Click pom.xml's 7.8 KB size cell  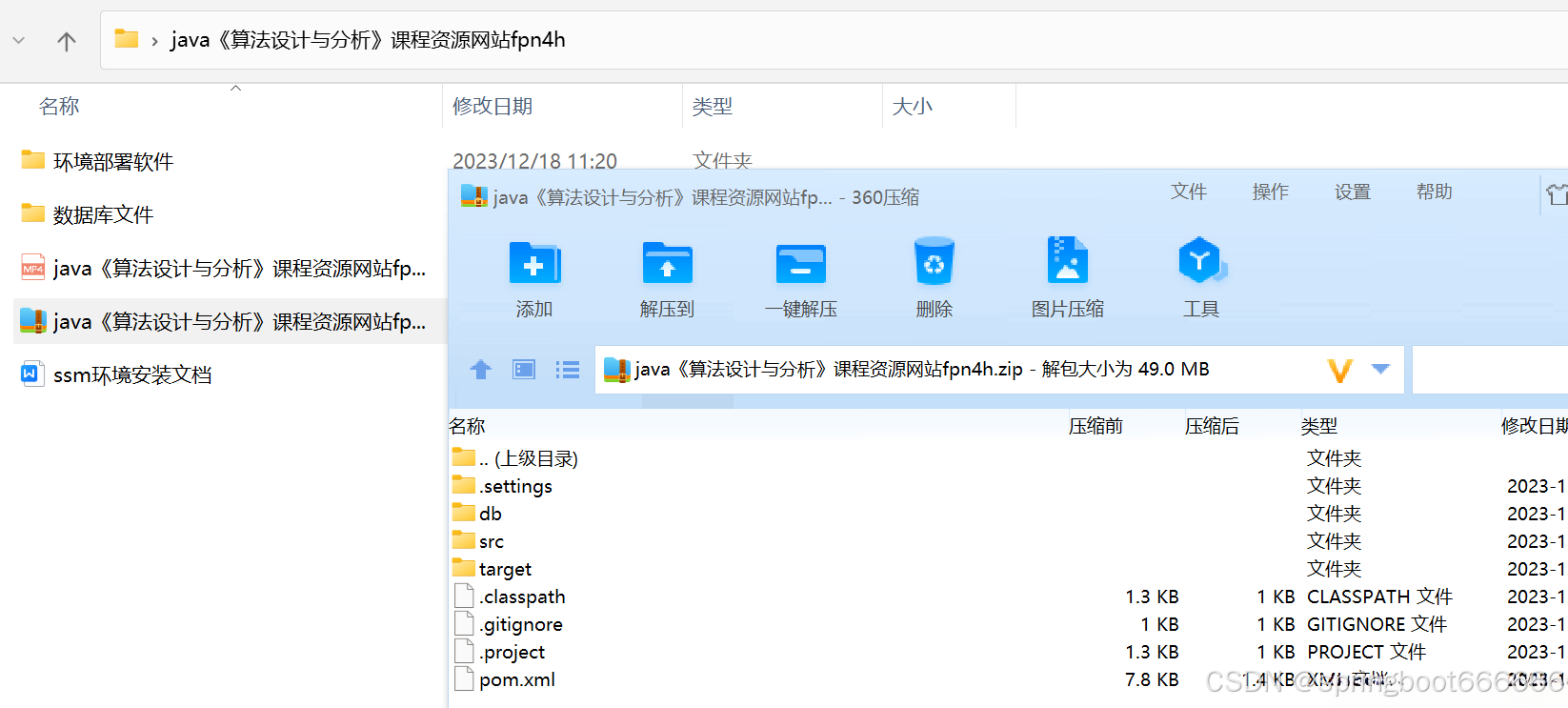point(1152,679)
